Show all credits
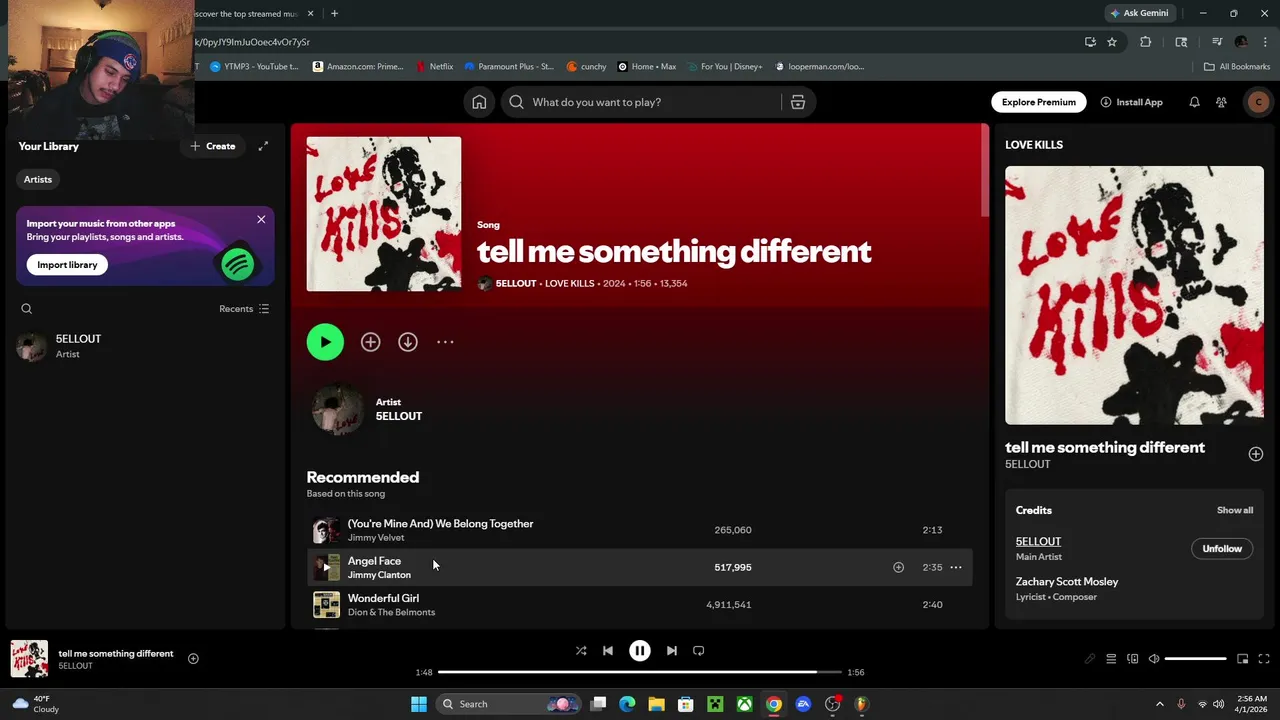 point(1235,510)
